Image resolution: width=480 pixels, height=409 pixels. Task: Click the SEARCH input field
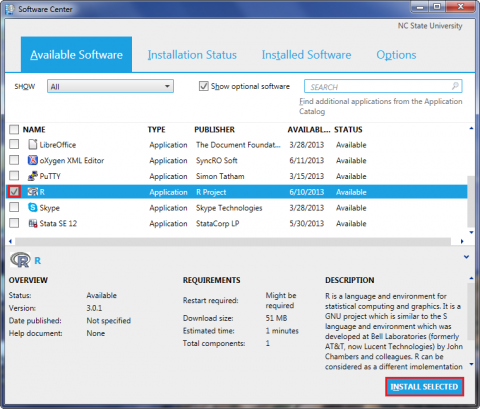pyautogui.click(x=383, y=86)
